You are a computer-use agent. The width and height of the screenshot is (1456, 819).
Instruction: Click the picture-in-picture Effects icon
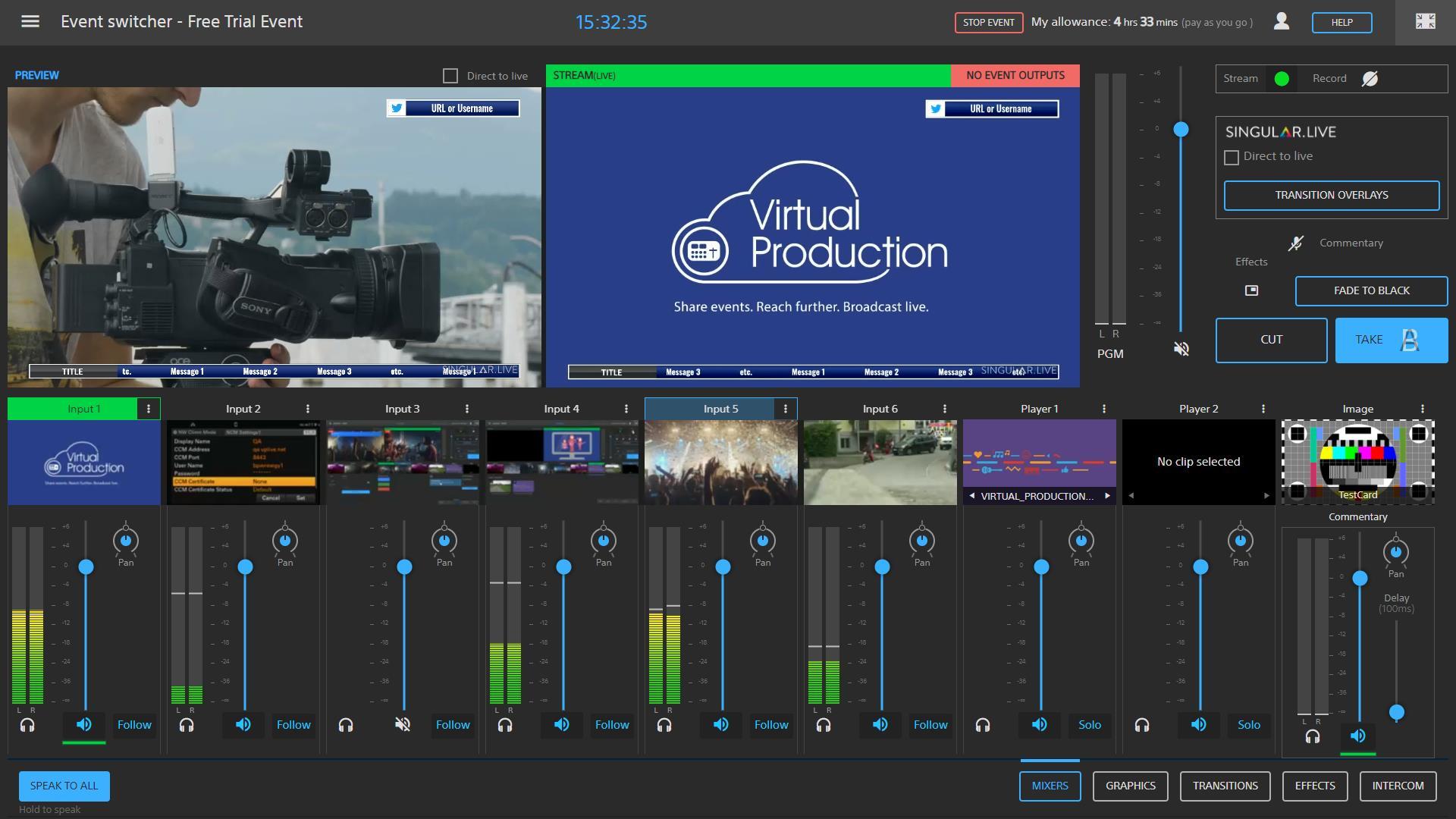(x=1252, y=290)
